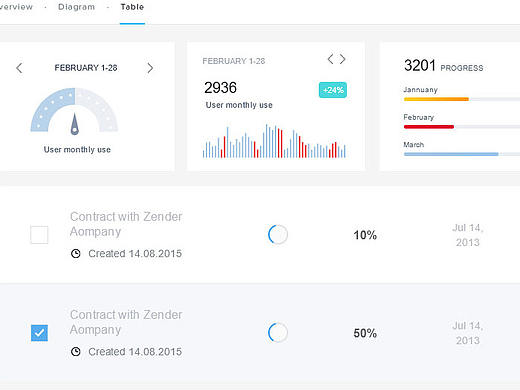Switch to the Diagram tab

point(76,7)
